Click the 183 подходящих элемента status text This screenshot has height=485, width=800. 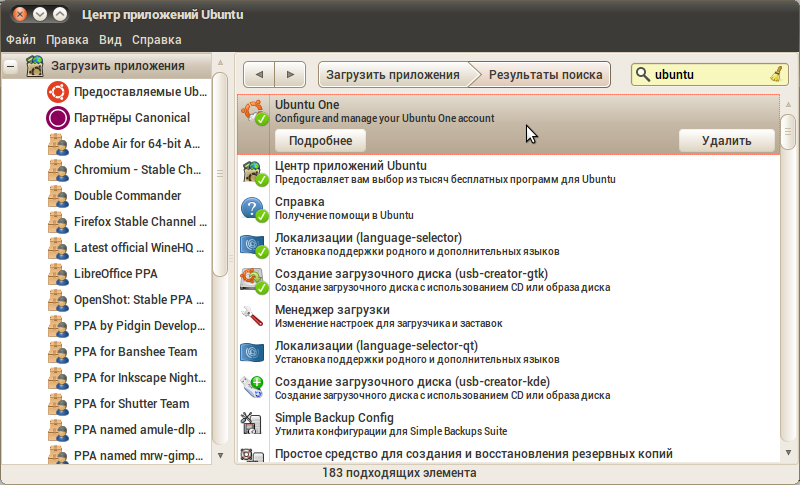(x=399, y=473)
